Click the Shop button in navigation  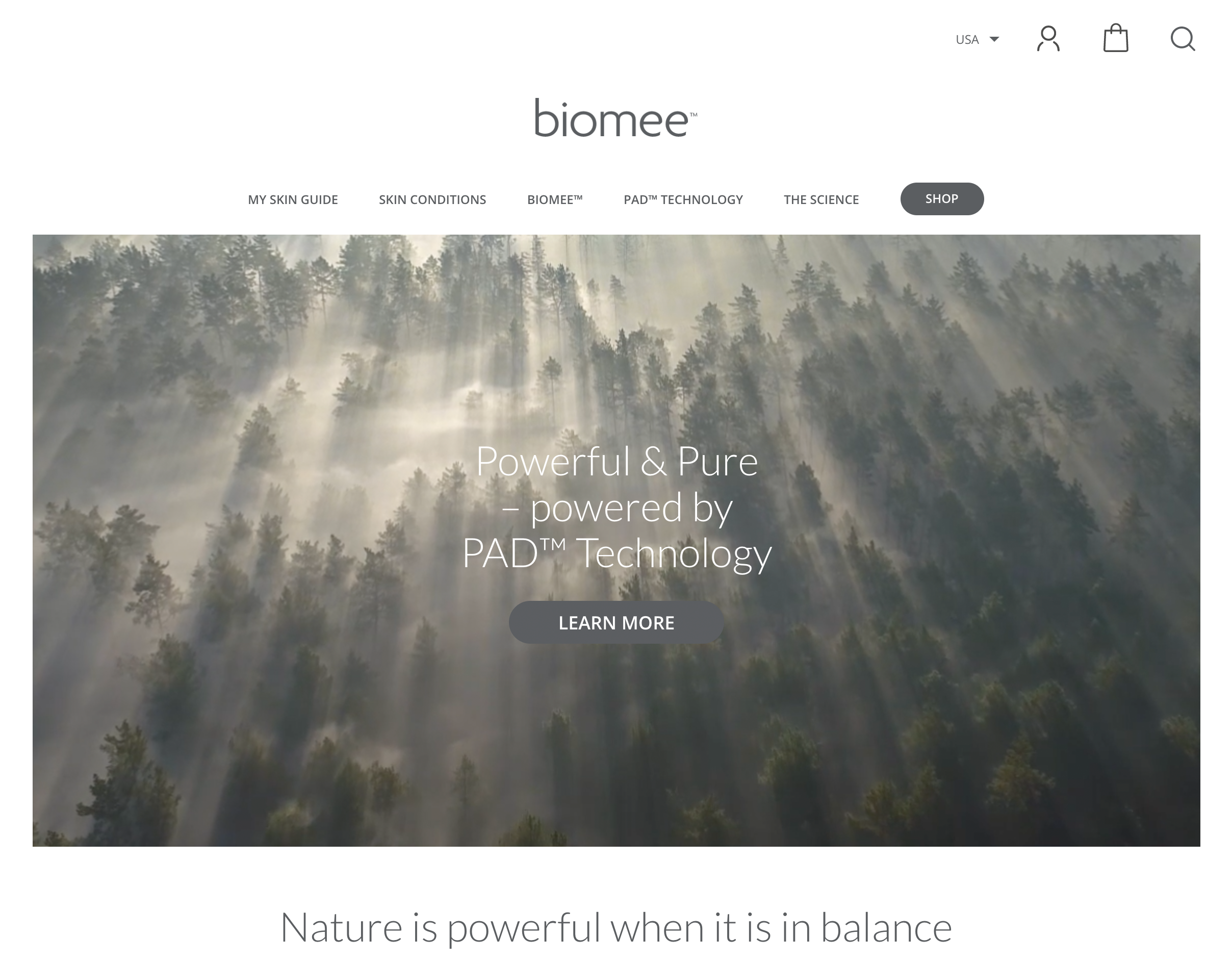[942, 198]
